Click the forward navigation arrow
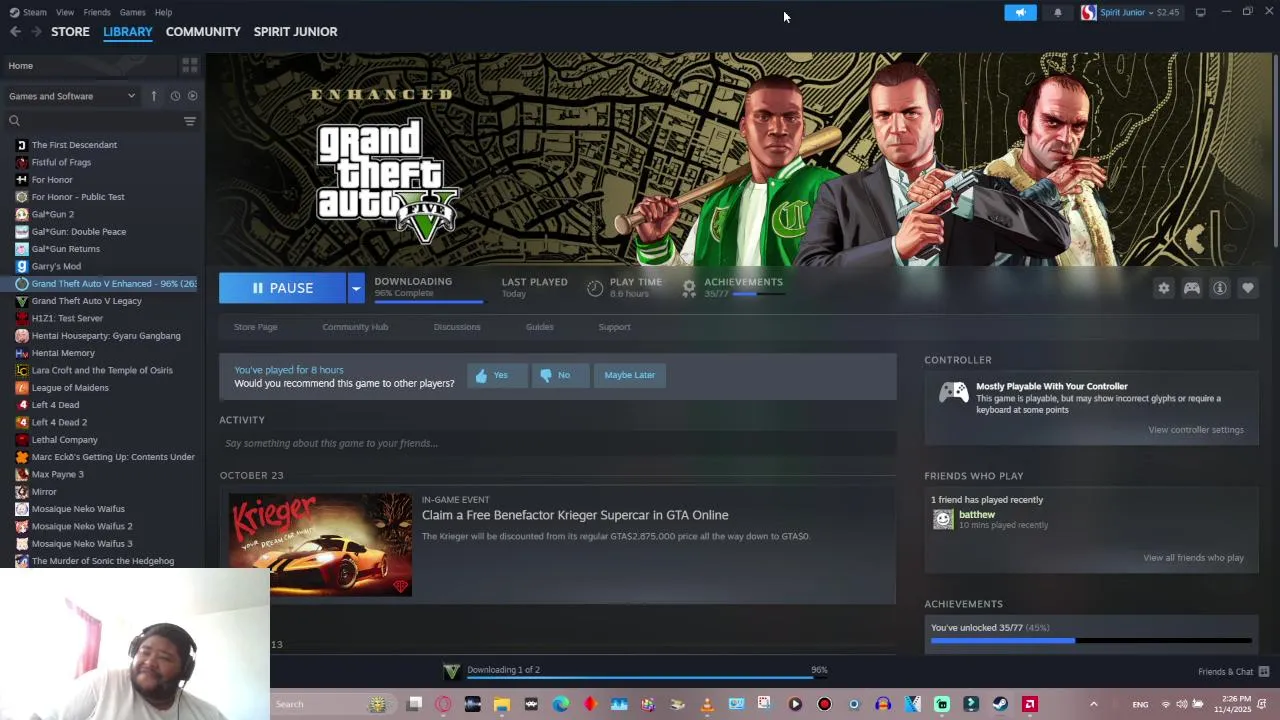This screenshot has height=720, width=1280. point(36,32)
